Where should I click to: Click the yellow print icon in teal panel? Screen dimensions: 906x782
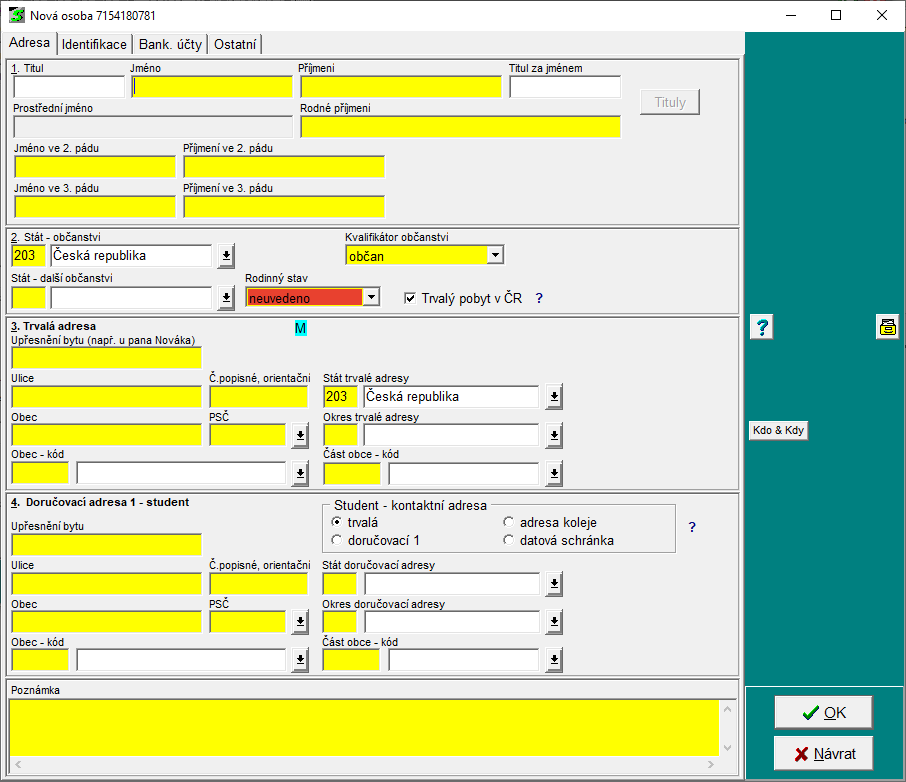point(887,327)
